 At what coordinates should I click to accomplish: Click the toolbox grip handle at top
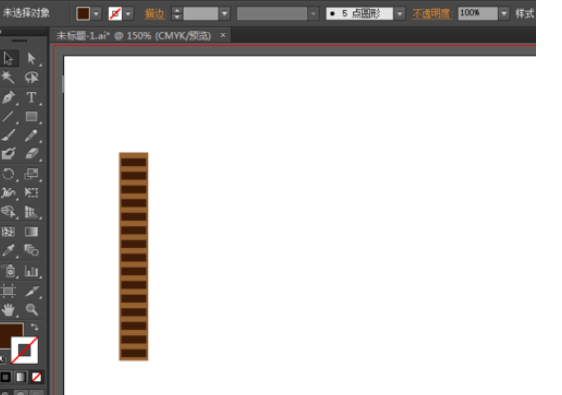click(x=19, y=41)
